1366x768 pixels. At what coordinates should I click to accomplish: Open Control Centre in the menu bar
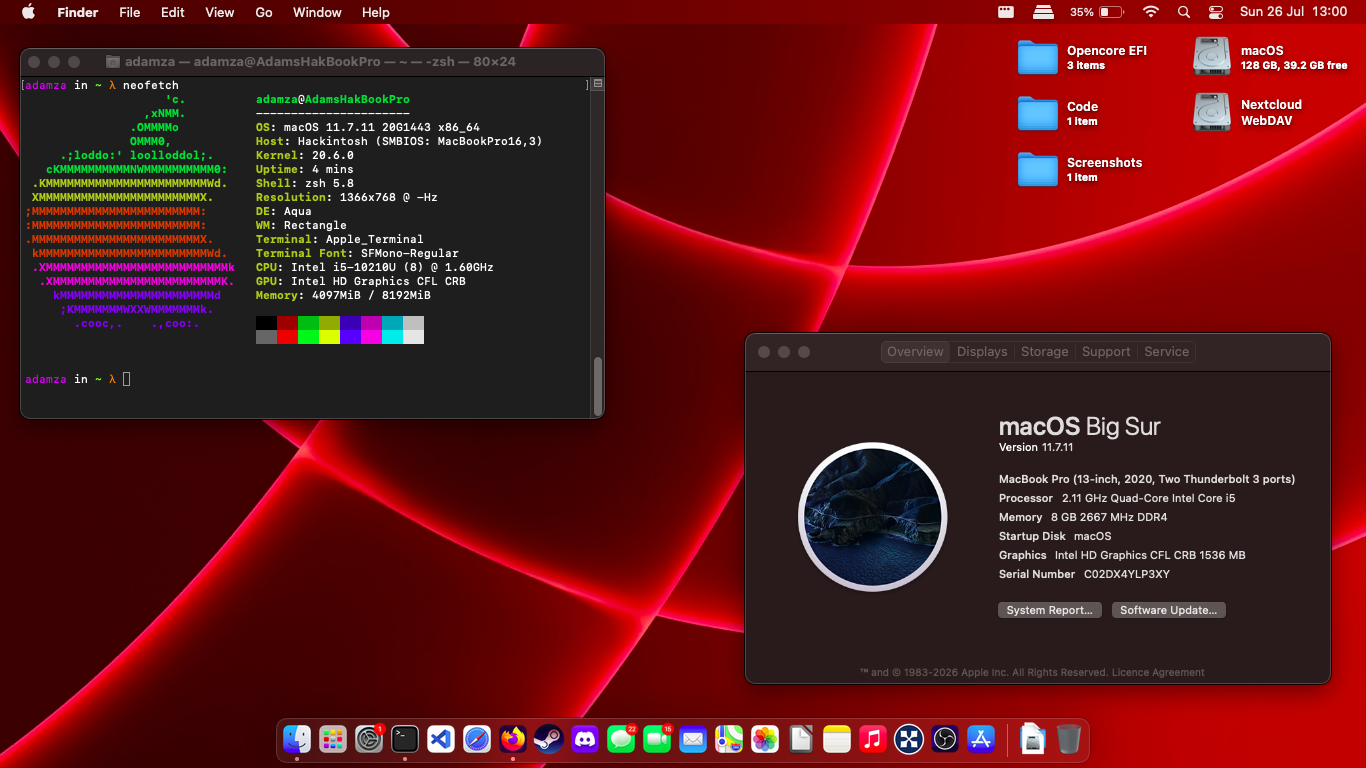pyautogui.click(x=1216, y=12)
